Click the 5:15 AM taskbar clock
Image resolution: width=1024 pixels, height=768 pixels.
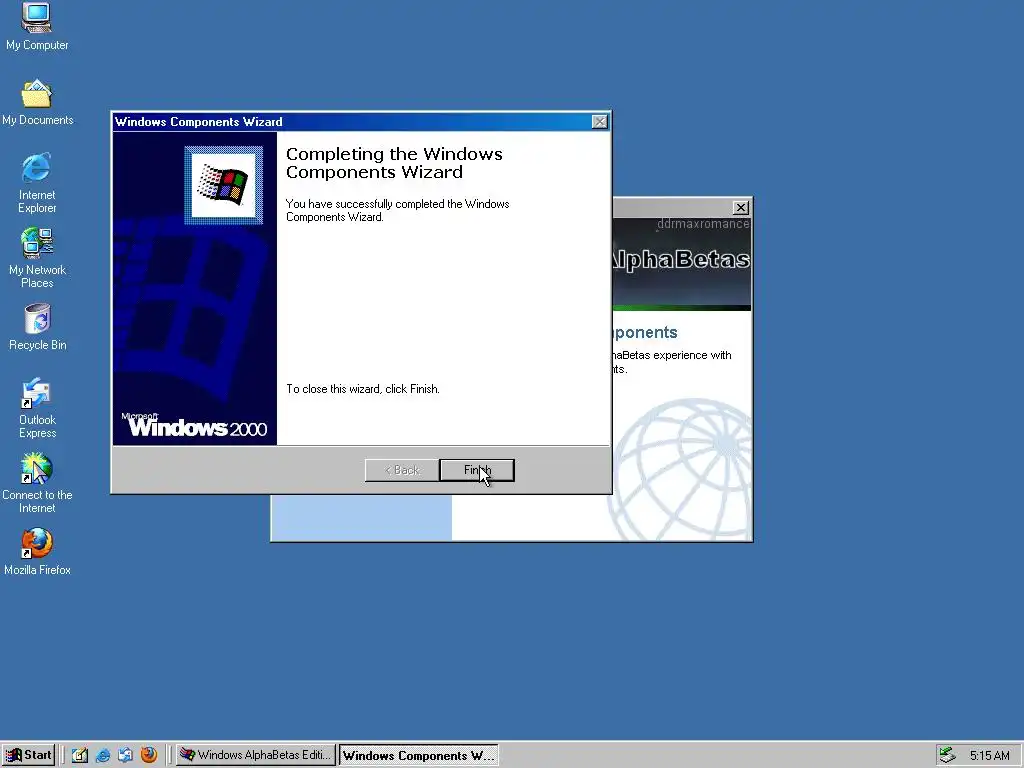click(x=989, y=756)
